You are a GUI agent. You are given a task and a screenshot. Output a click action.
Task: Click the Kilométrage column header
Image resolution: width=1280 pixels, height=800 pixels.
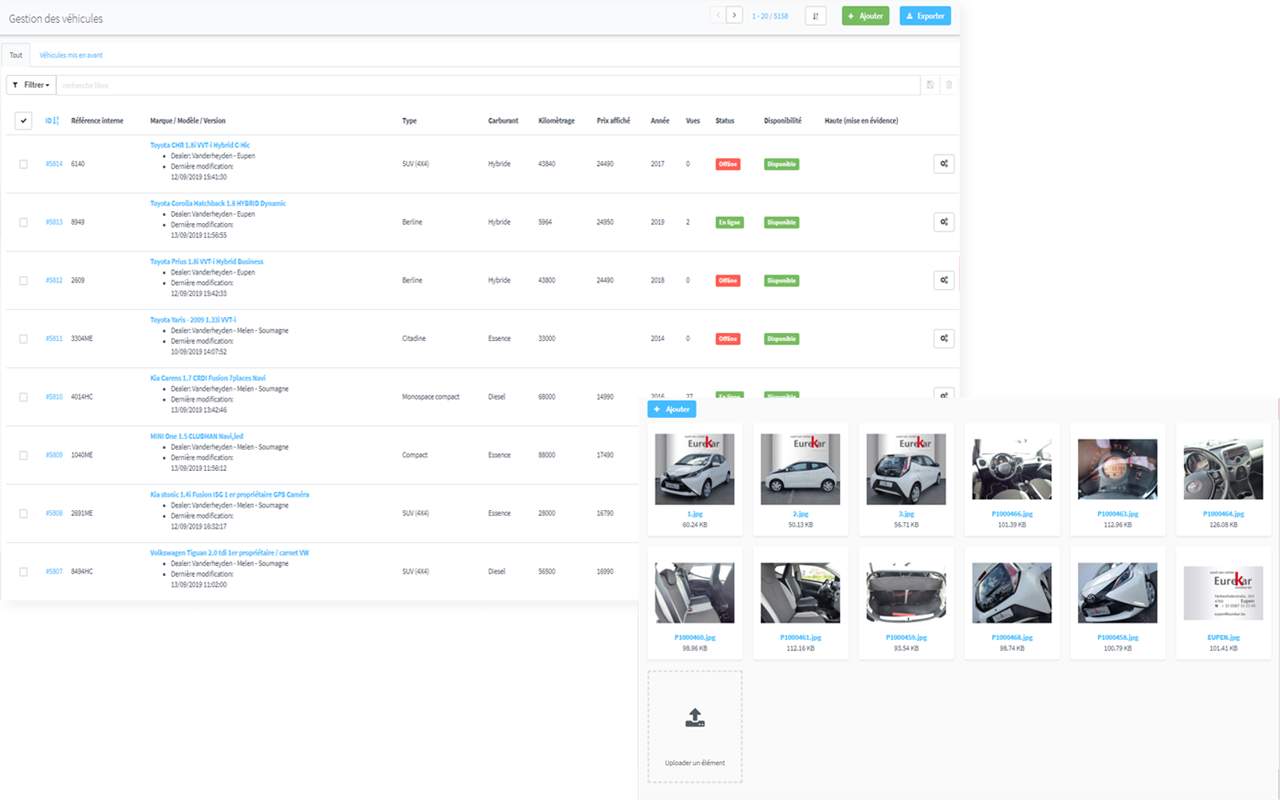point(556,121)
